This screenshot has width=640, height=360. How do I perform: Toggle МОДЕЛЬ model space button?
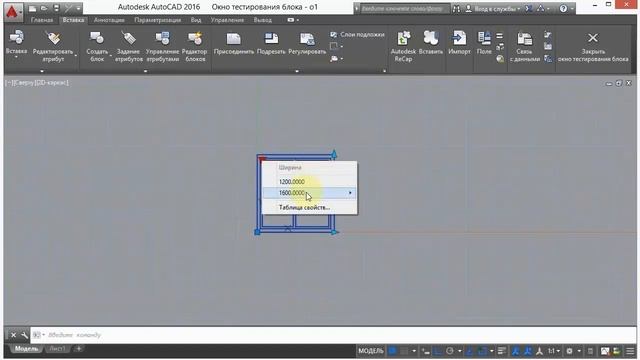click(x=371, y=351)
